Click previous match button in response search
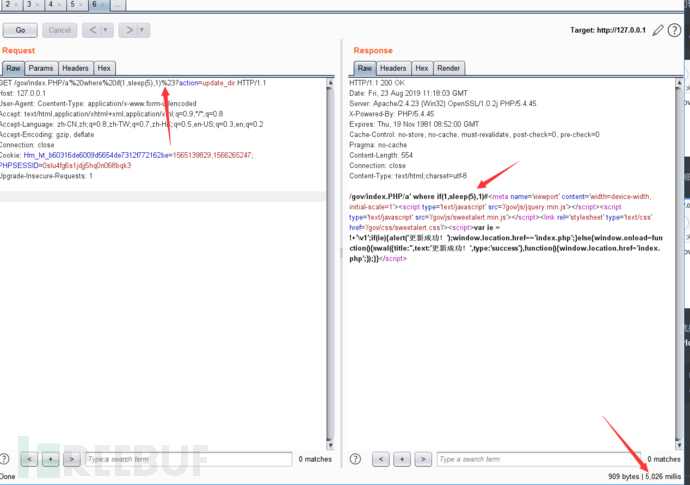Screen dimensions: 690x485 click(x=381, y=459)
